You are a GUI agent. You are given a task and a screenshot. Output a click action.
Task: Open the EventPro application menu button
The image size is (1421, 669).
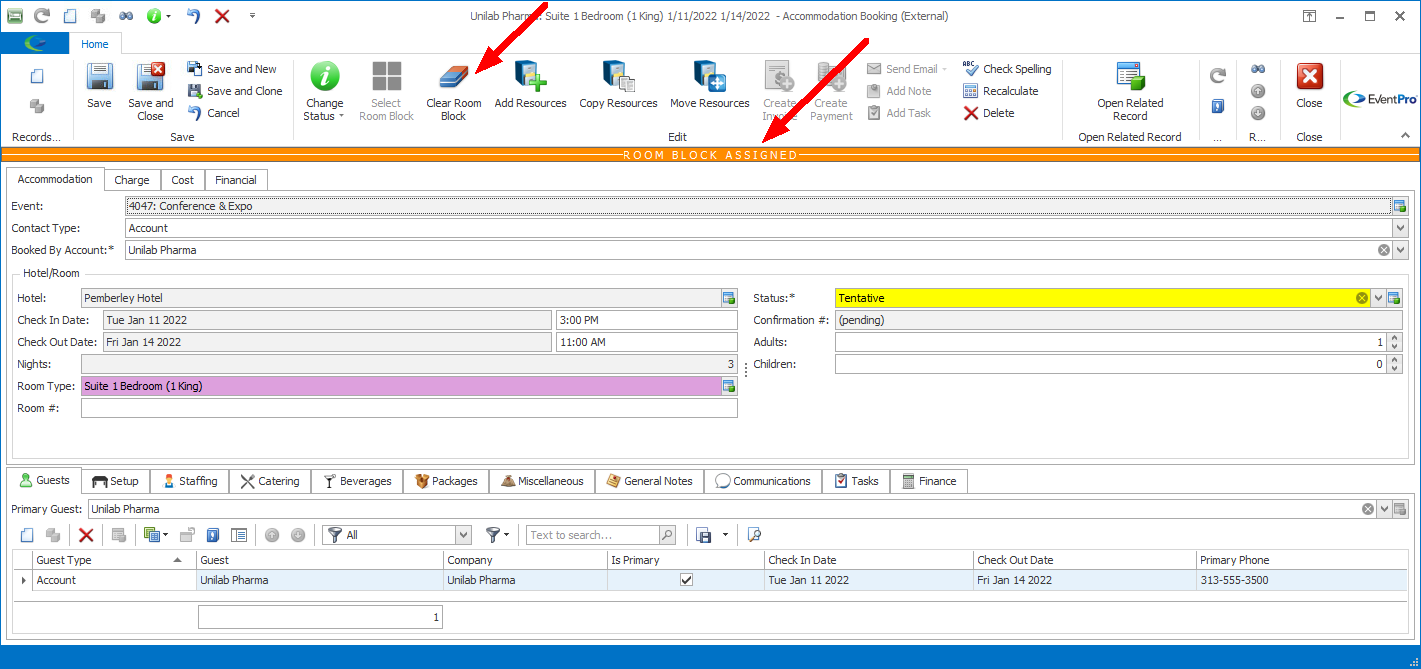pyautogui.click(x=35, y=43)
